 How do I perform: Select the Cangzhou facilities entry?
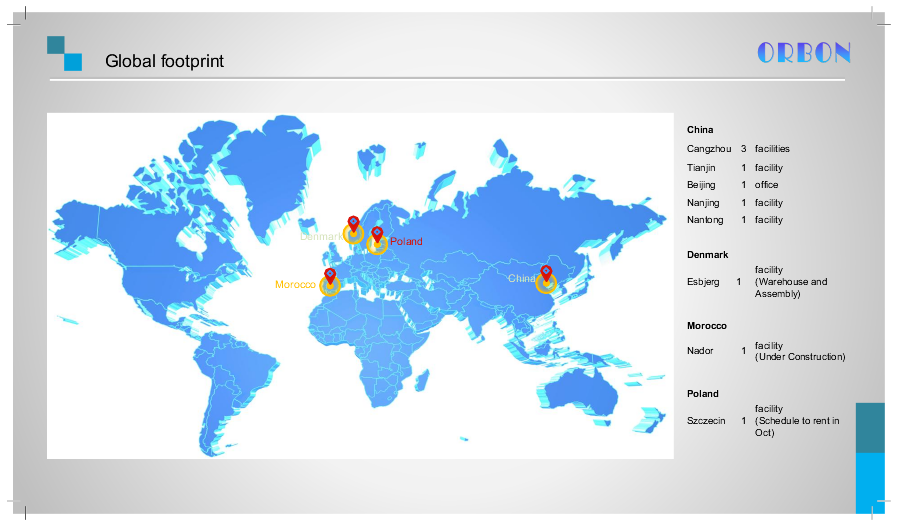click(738, 149)
